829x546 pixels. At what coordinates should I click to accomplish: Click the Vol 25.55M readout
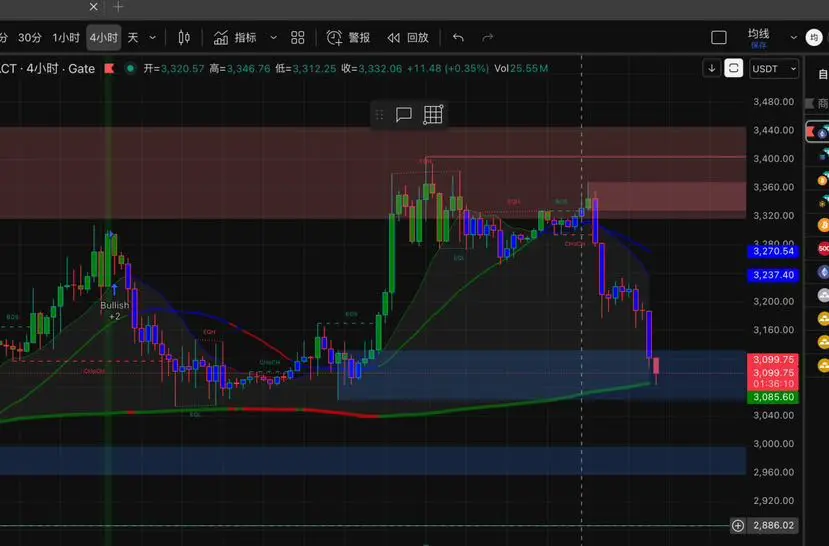pos(521,68)
